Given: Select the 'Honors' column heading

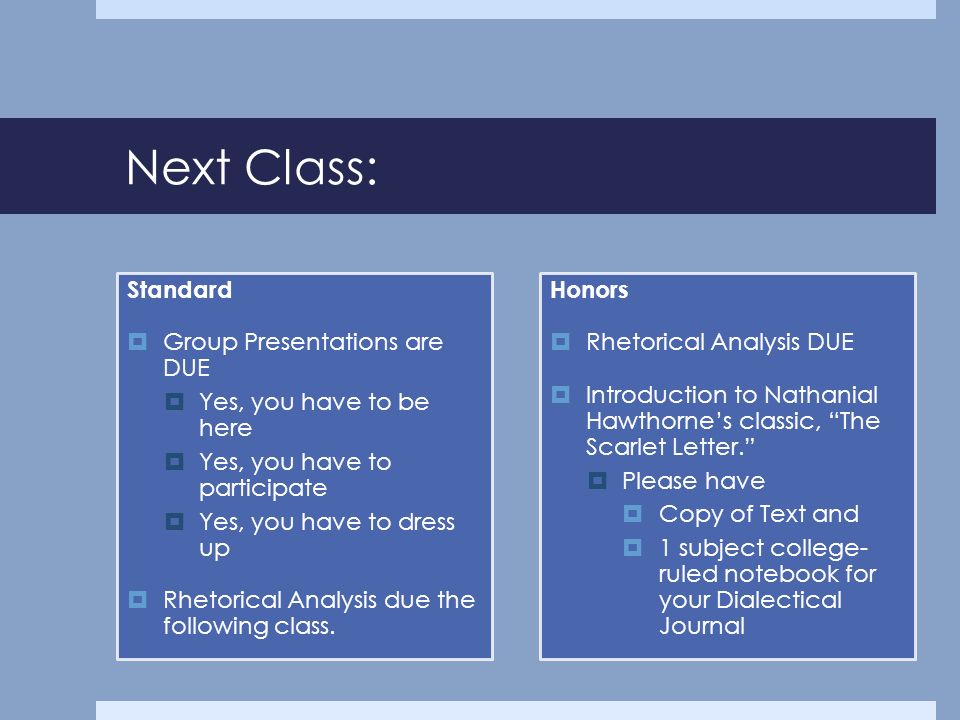Looking at the screenshot, I should [x=589, y=290].
